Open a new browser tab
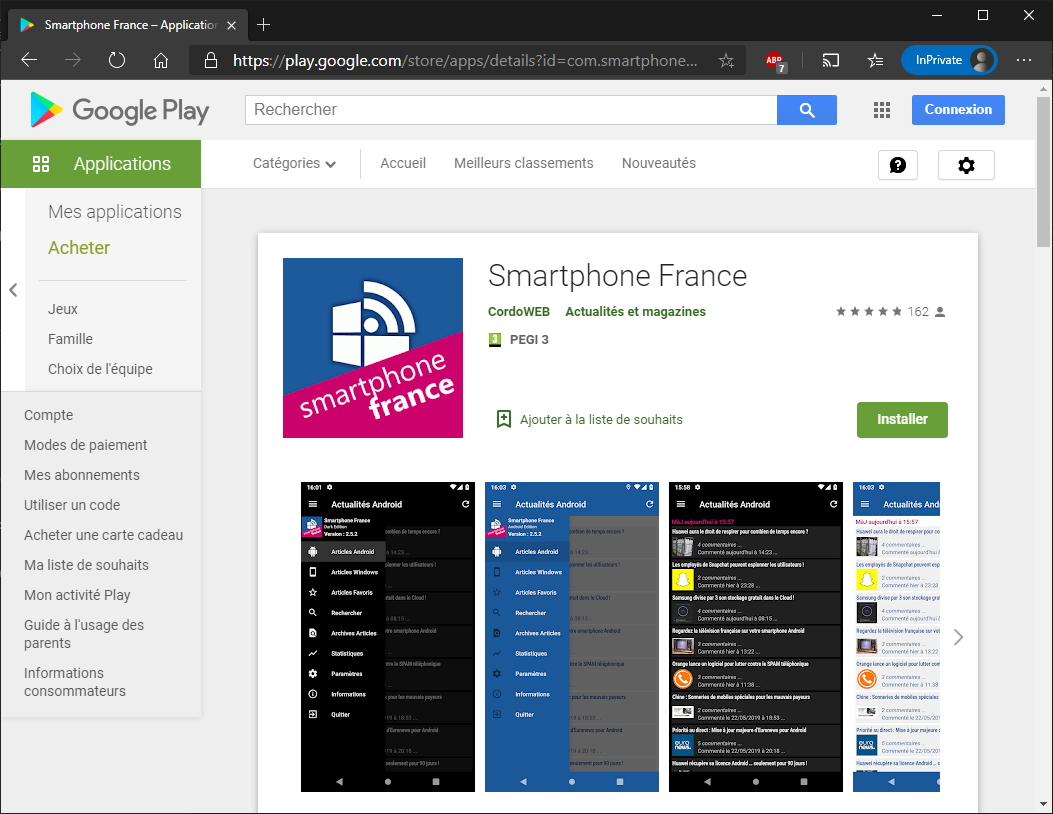This screenshot has width=1053, height=814. click(x=263, y=25)
